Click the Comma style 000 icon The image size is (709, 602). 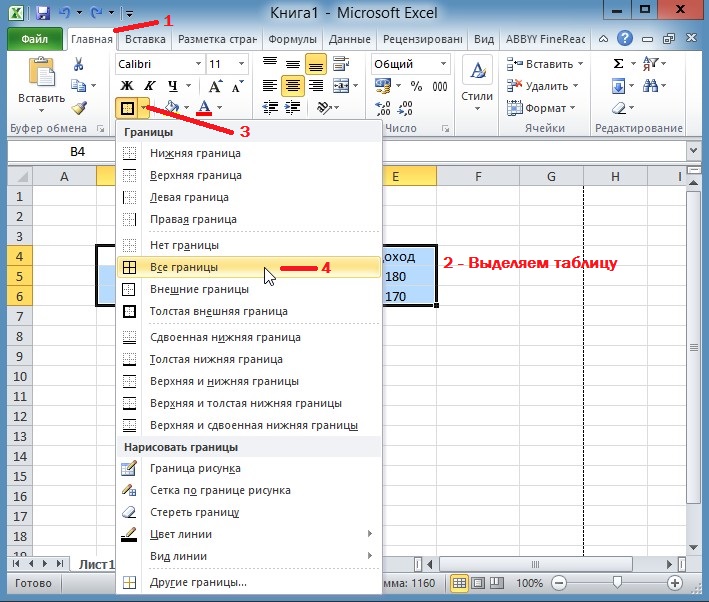(440, 86)
